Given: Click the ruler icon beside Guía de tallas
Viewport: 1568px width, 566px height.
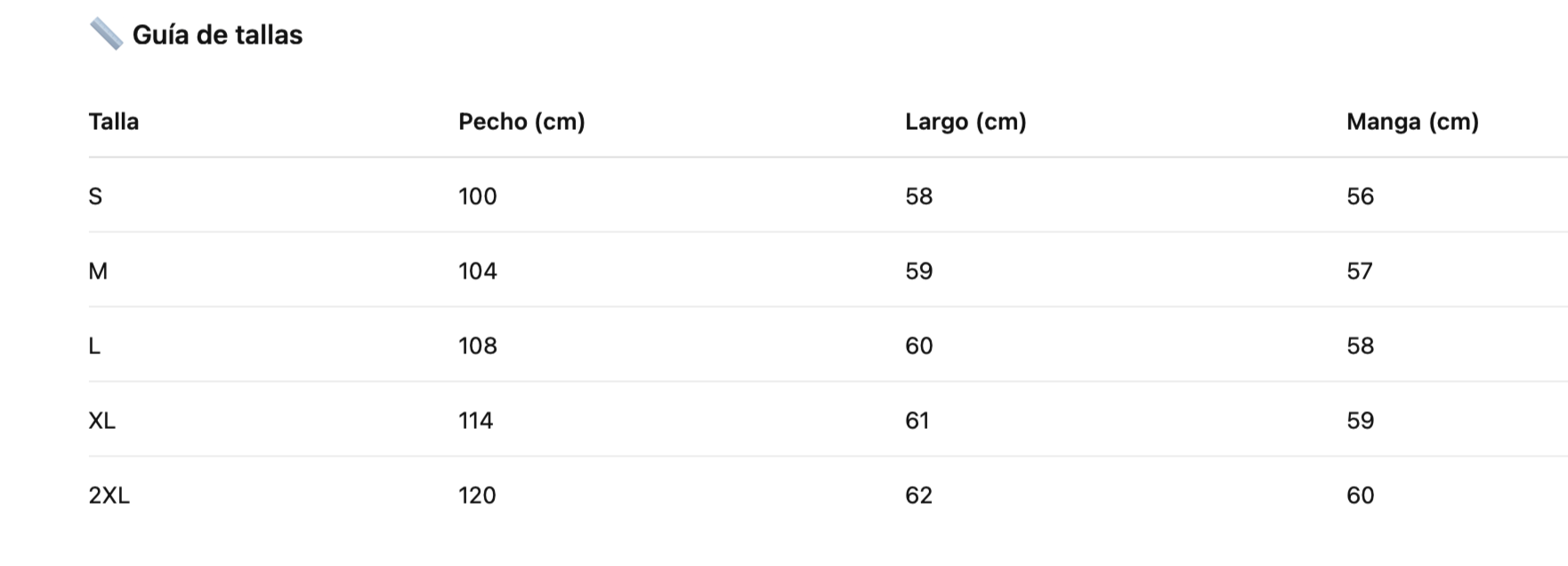Looking at the screenshot, I should pos(106,35).
